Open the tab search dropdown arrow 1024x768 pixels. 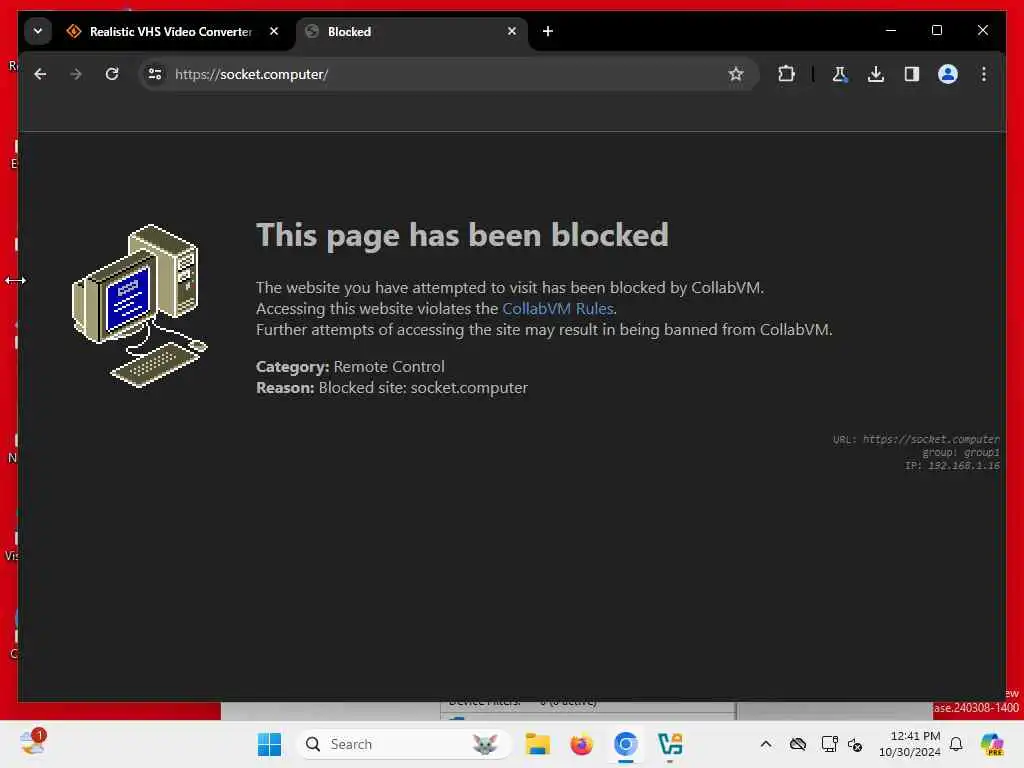(x=38, y=31)
